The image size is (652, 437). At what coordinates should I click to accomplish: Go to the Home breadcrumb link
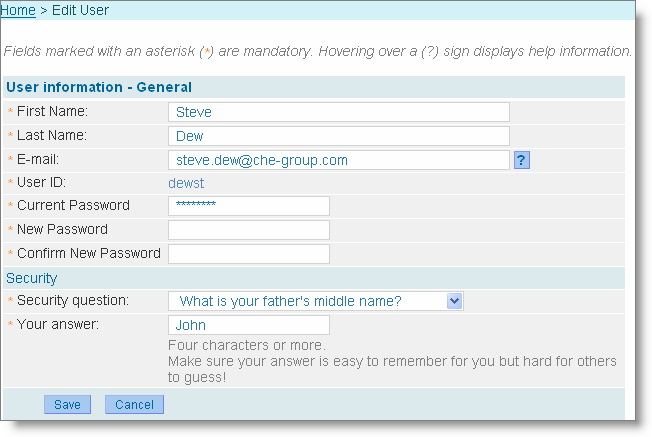point(18,10)
